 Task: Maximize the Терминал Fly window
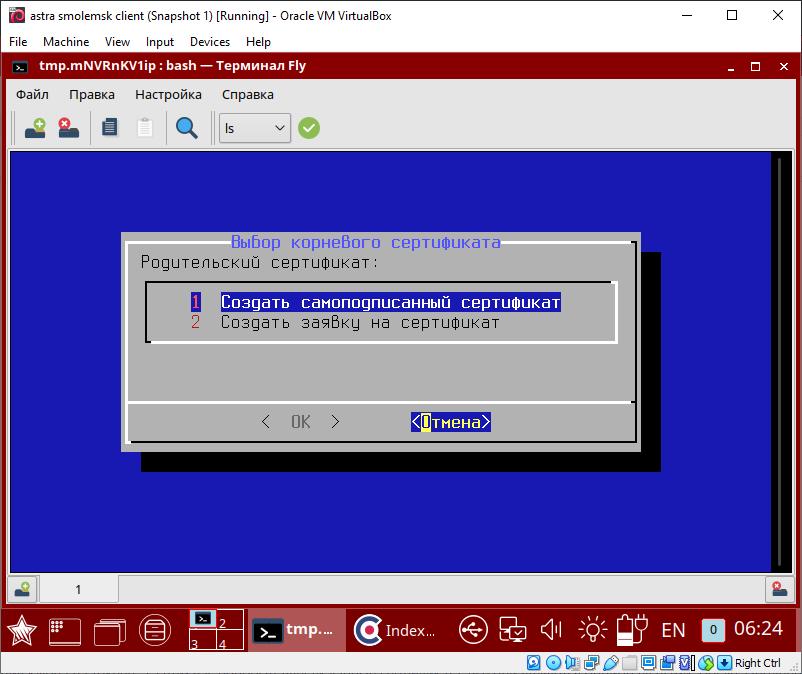point(755,66)
